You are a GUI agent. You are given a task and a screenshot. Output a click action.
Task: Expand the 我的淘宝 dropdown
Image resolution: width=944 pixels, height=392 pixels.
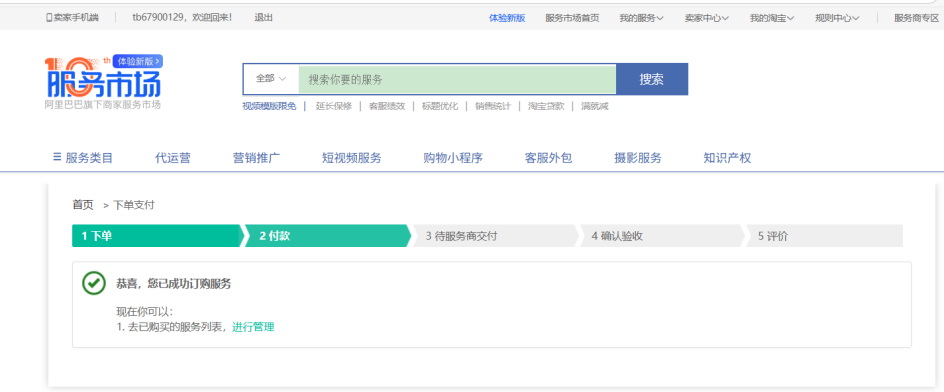click(771, 18)
